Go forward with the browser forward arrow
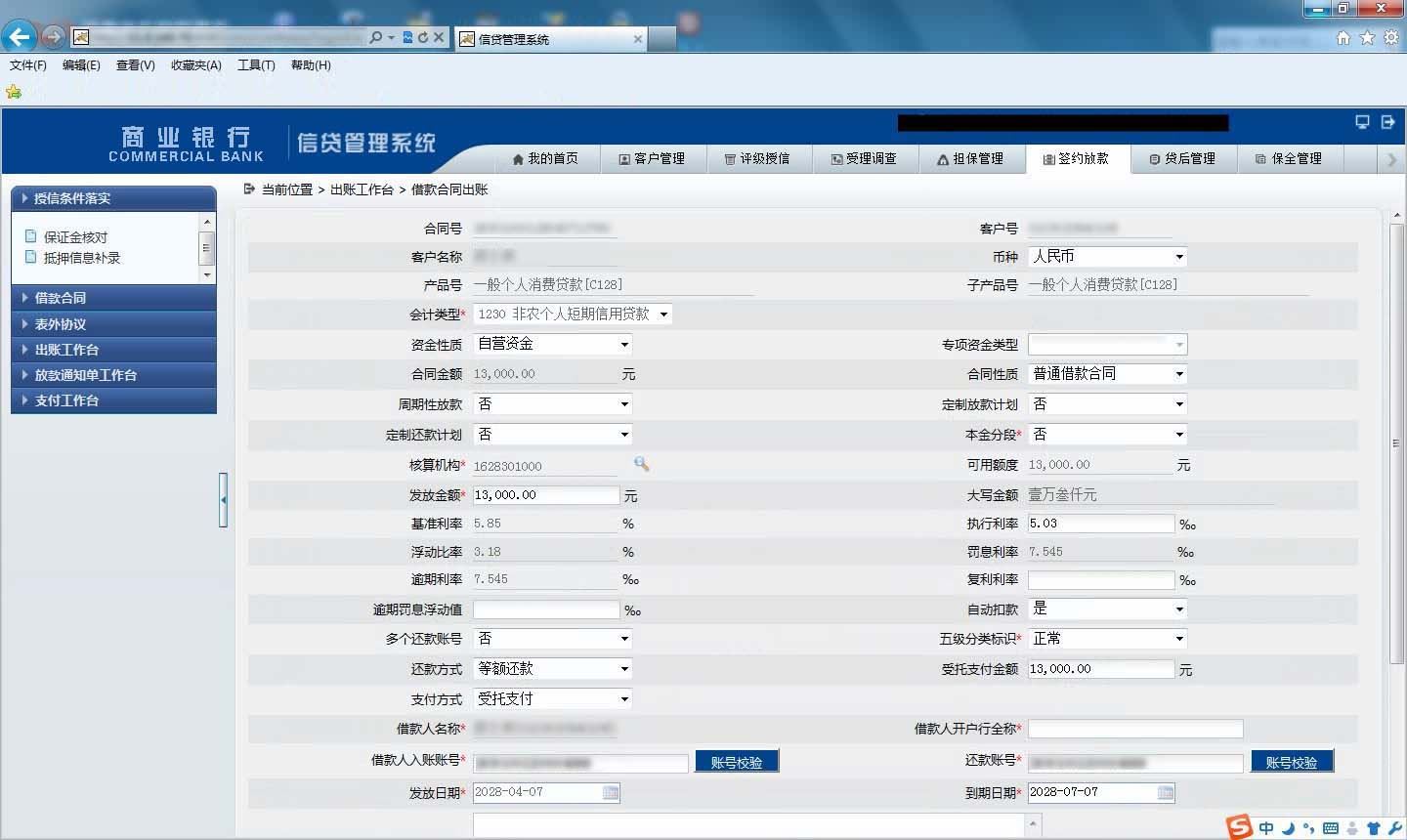 click(54, 37)
